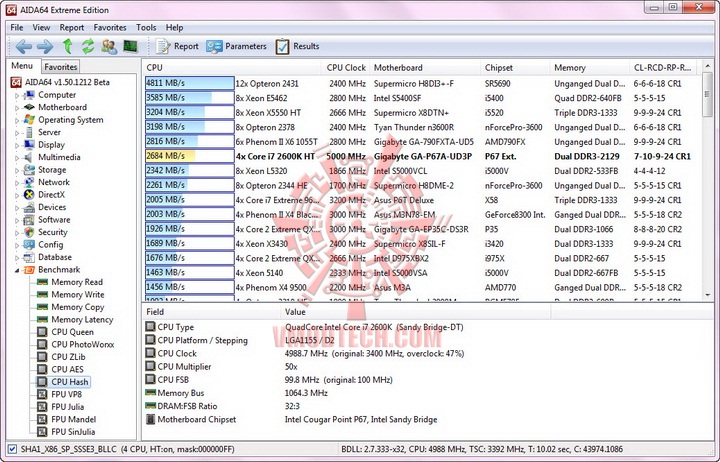
Task: Switch to the Menu tab
Action: [22, 66]
